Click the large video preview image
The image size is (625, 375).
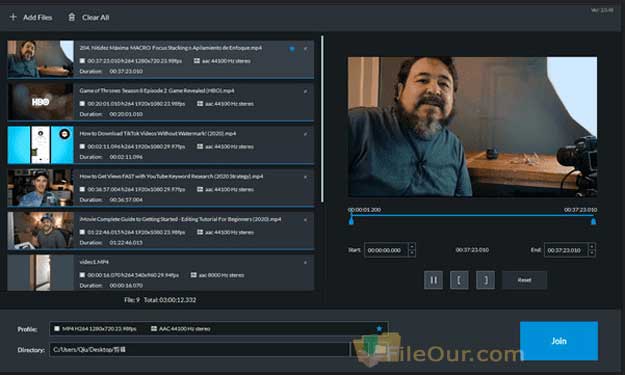tap(472, 126)
